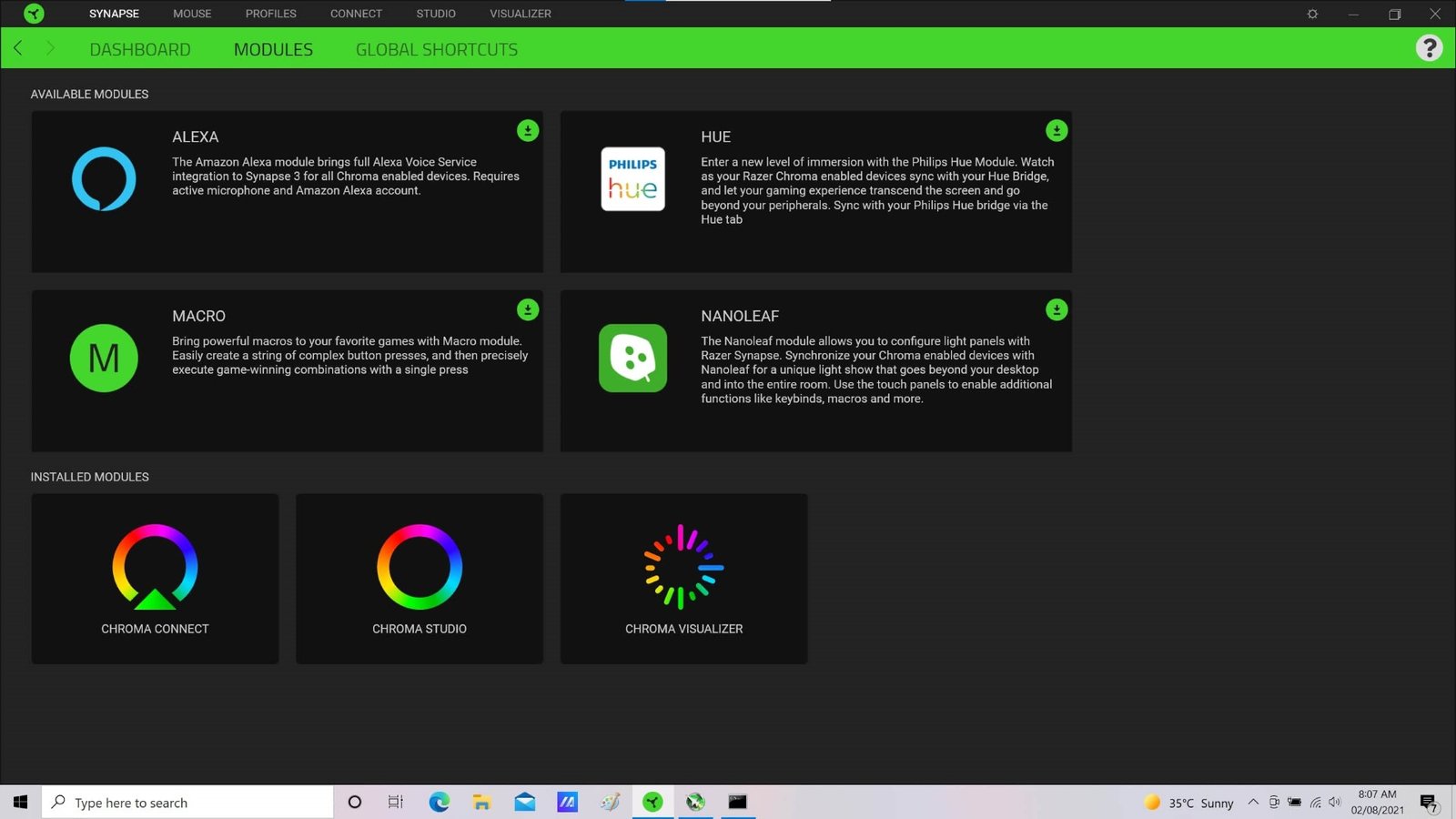Click the Macro module download icon
The width and height of the screenshot is (1456, 819).
click(528, 310)
